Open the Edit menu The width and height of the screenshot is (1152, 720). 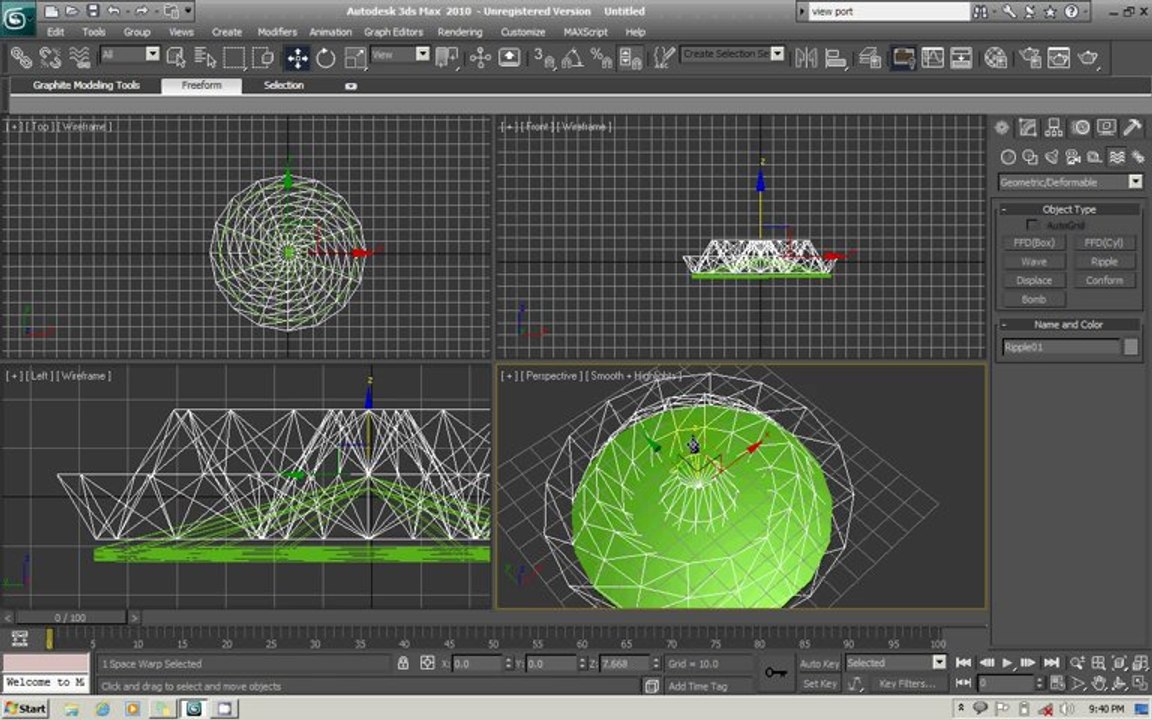coord(55,32)
